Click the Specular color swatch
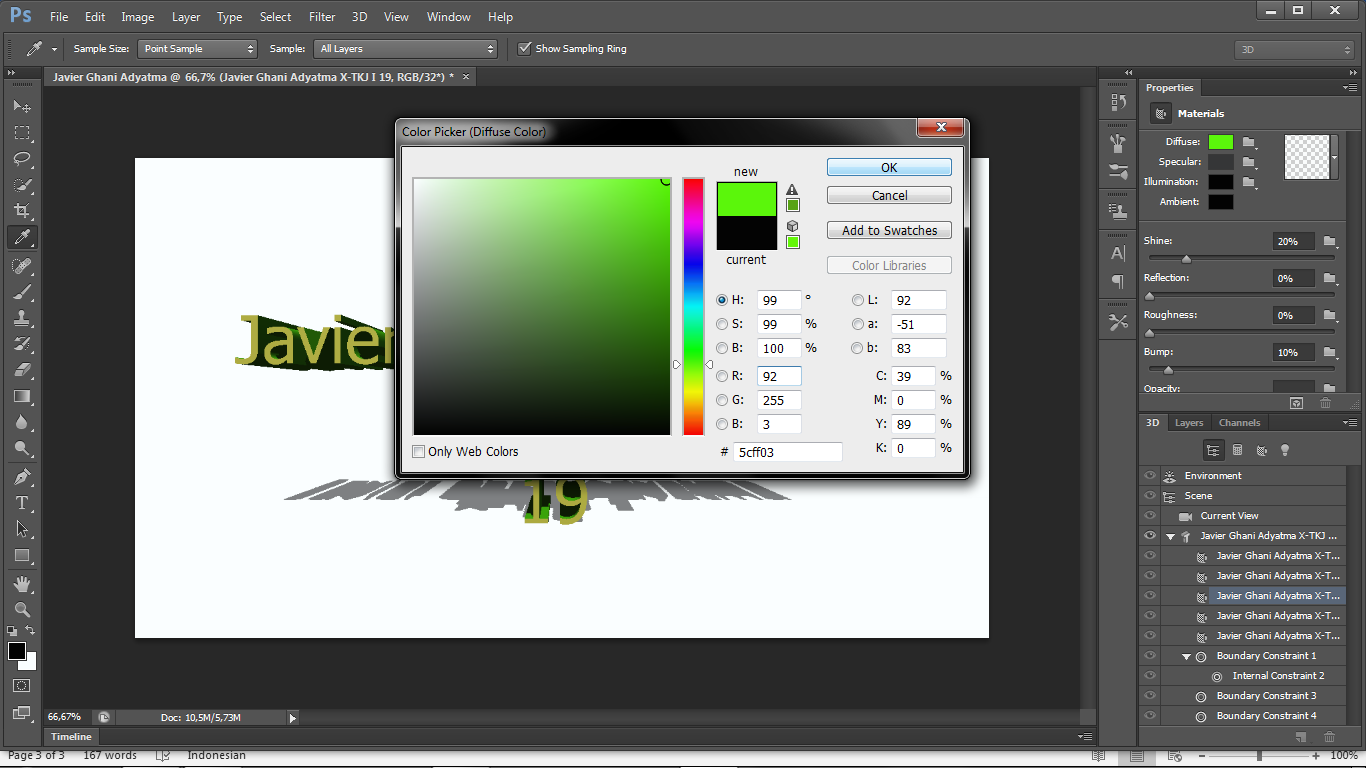1366x768 pixels. 1220,162
